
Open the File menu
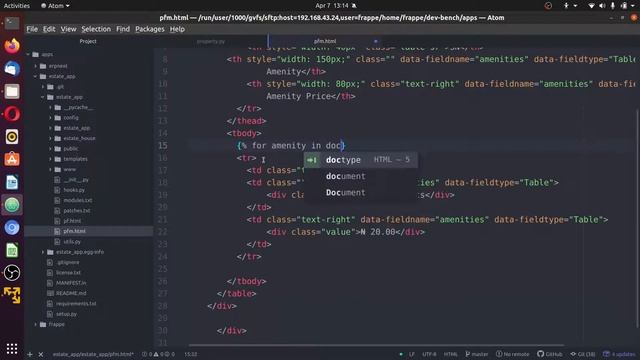[x=32, y=29]
